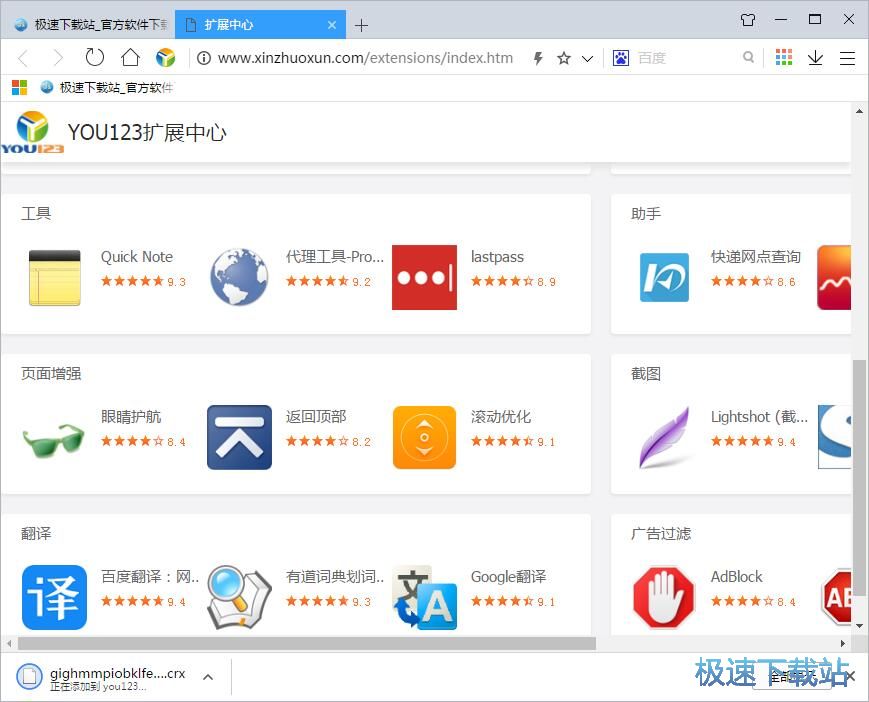Click the 广告过滤 category heading
Image resolution: width=869 pixels, height=702 pixels.
pyautogui.click(x=661, y=534)
